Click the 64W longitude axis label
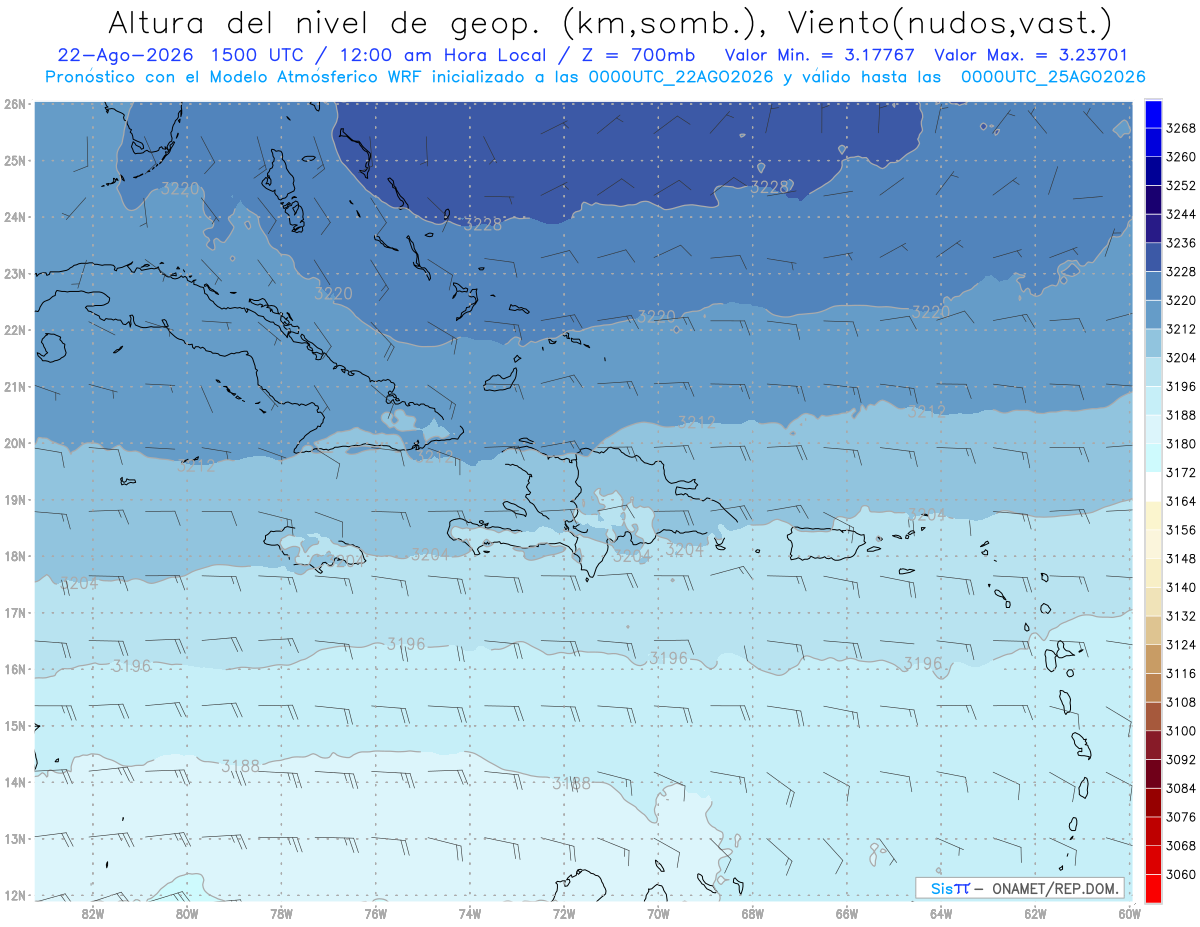The width and height of the screenshot is (1200, 927). coord(941,913)
